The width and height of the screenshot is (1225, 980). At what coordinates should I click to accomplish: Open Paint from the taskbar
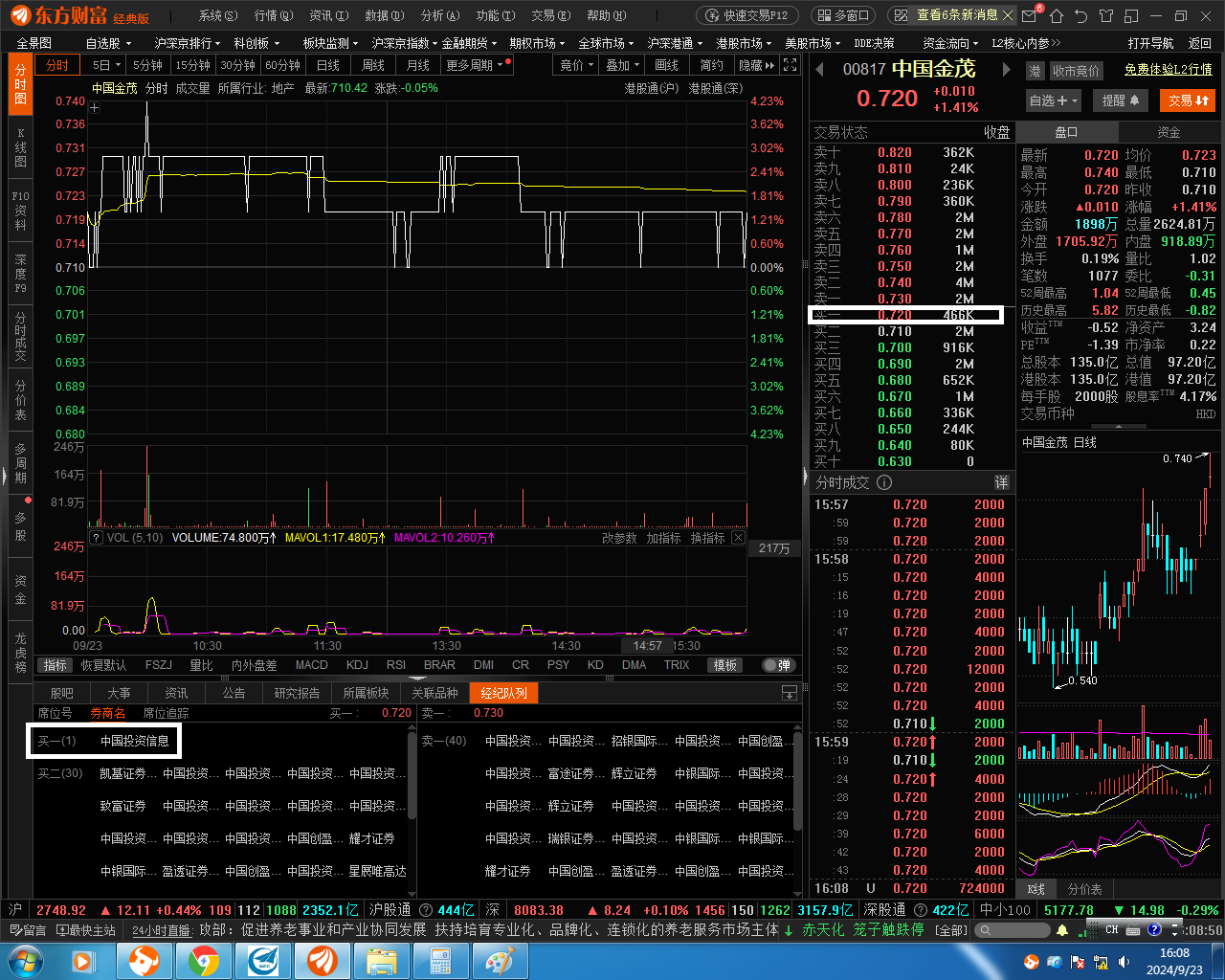coord(499,960)
